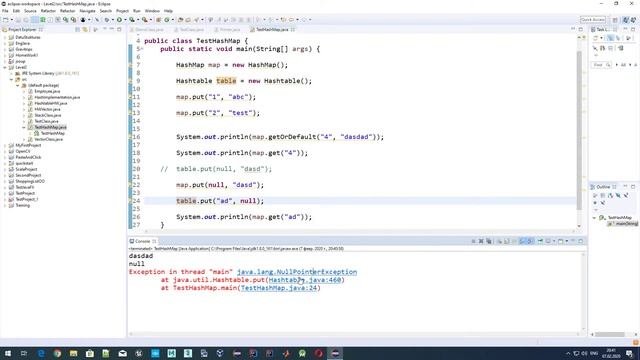
Task: Select Employee.java in Project Explorer
Action: pyautogui.click(x=47, y=91)
